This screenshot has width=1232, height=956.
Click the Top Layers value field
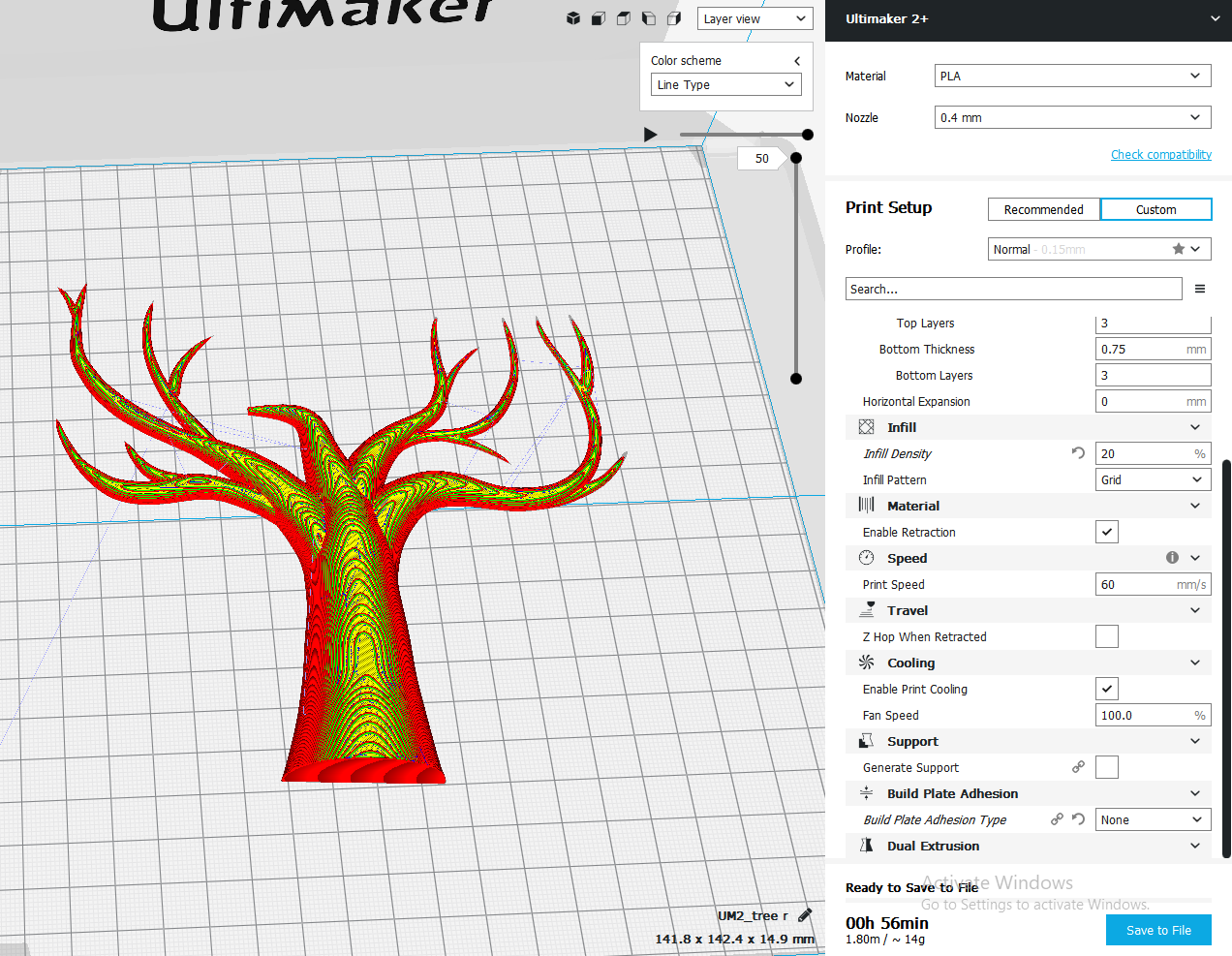coord(1153,324)
